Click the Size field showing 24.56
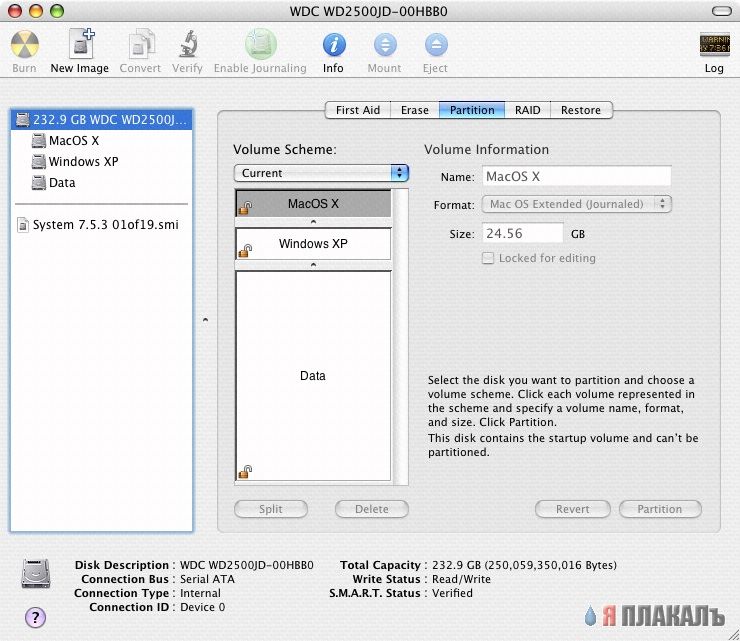 pyautogui.click(x=522, y=234)
